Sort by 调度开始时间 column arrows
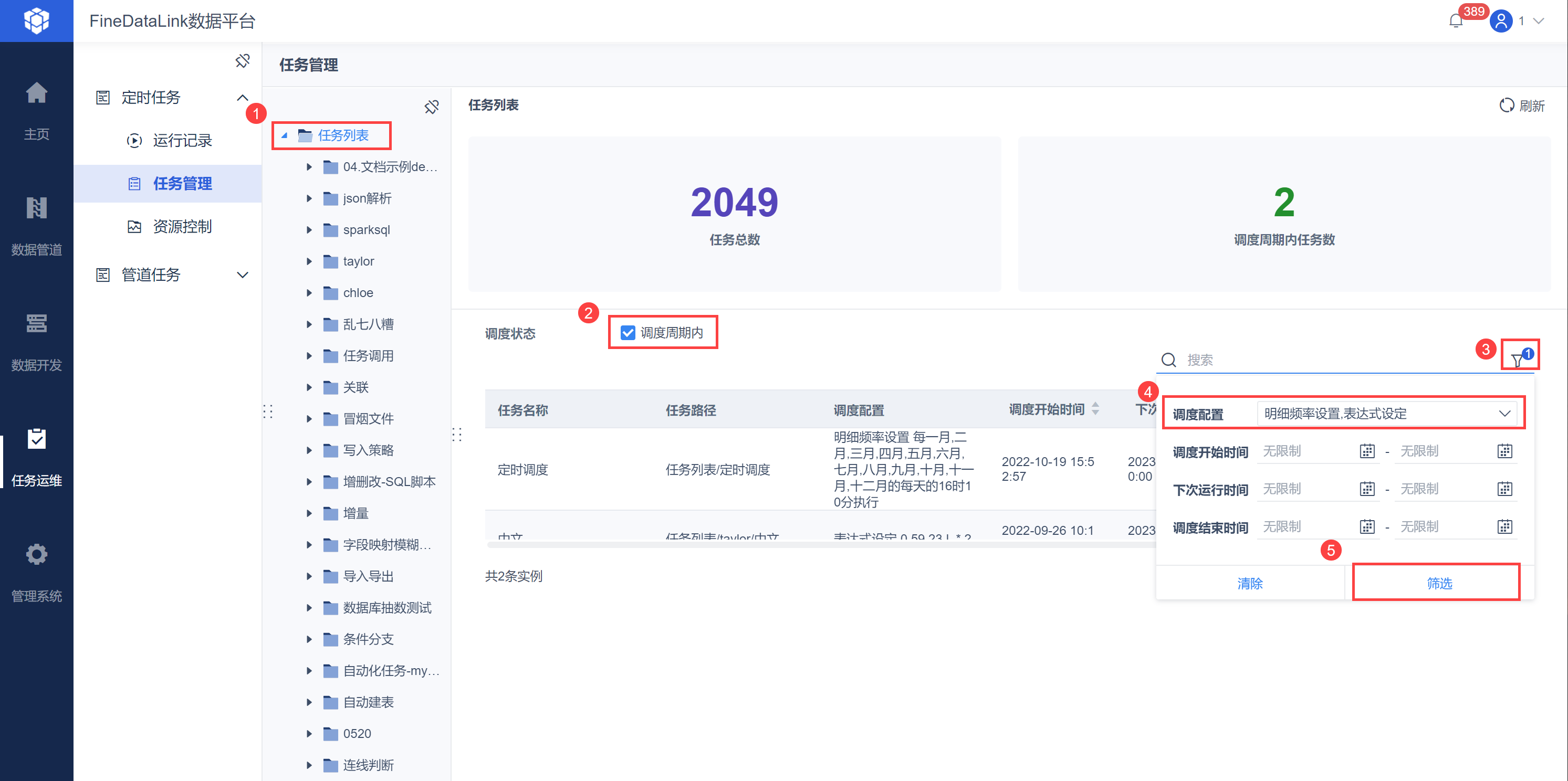This screenshot has height=781, width=1568. point(1095,409)
